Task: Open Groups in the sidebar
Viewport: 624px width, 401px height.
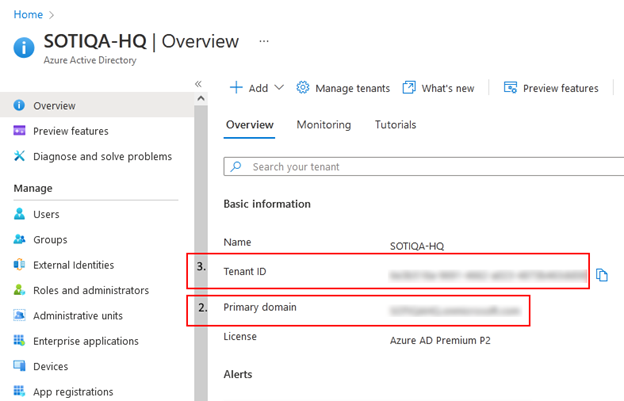Action: click(x=50, y=240)
